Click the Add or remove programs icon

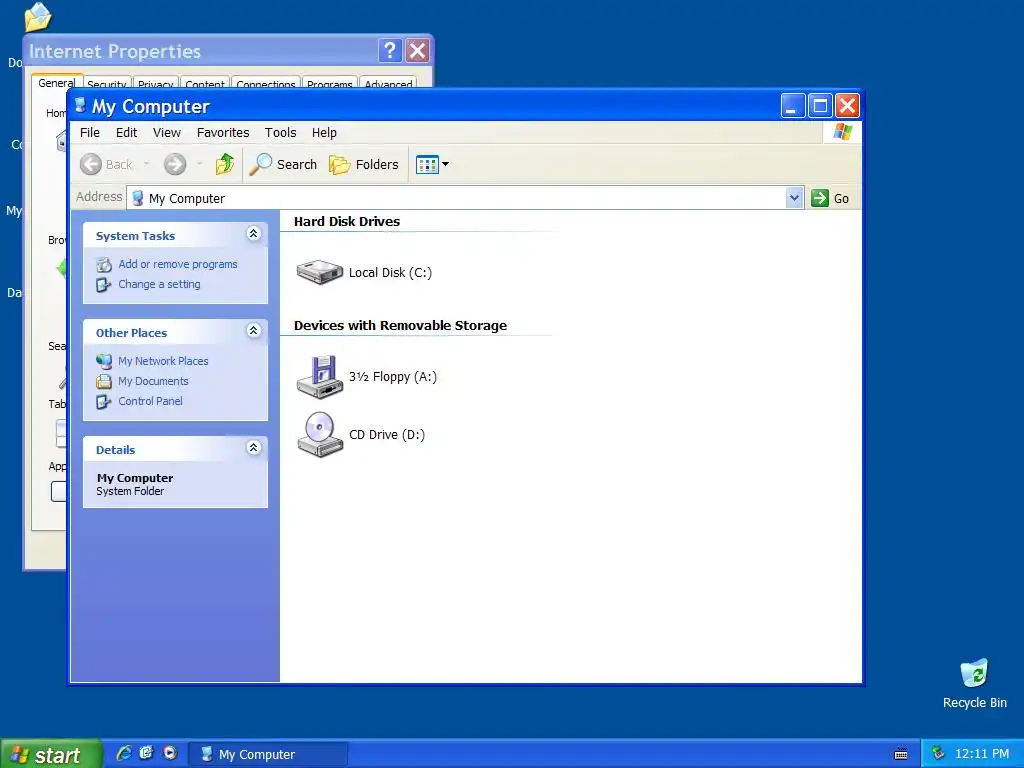(x=104, y=264)
